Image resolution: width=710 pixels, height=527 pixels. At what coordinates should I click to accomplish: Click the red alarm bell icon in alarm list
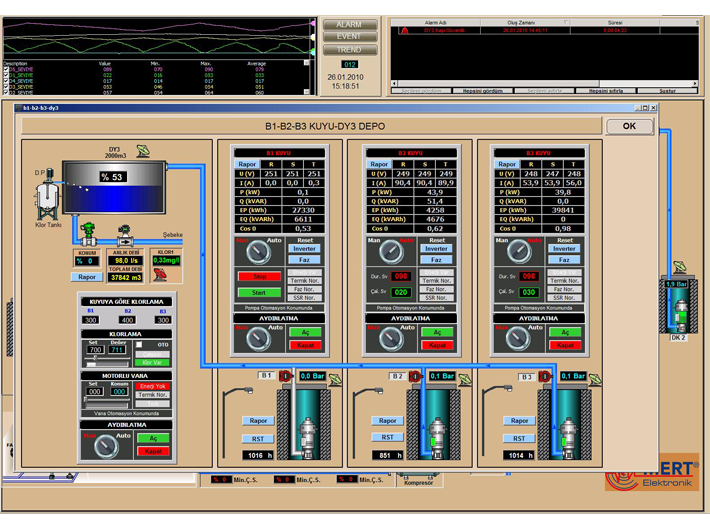pos(404,30)
